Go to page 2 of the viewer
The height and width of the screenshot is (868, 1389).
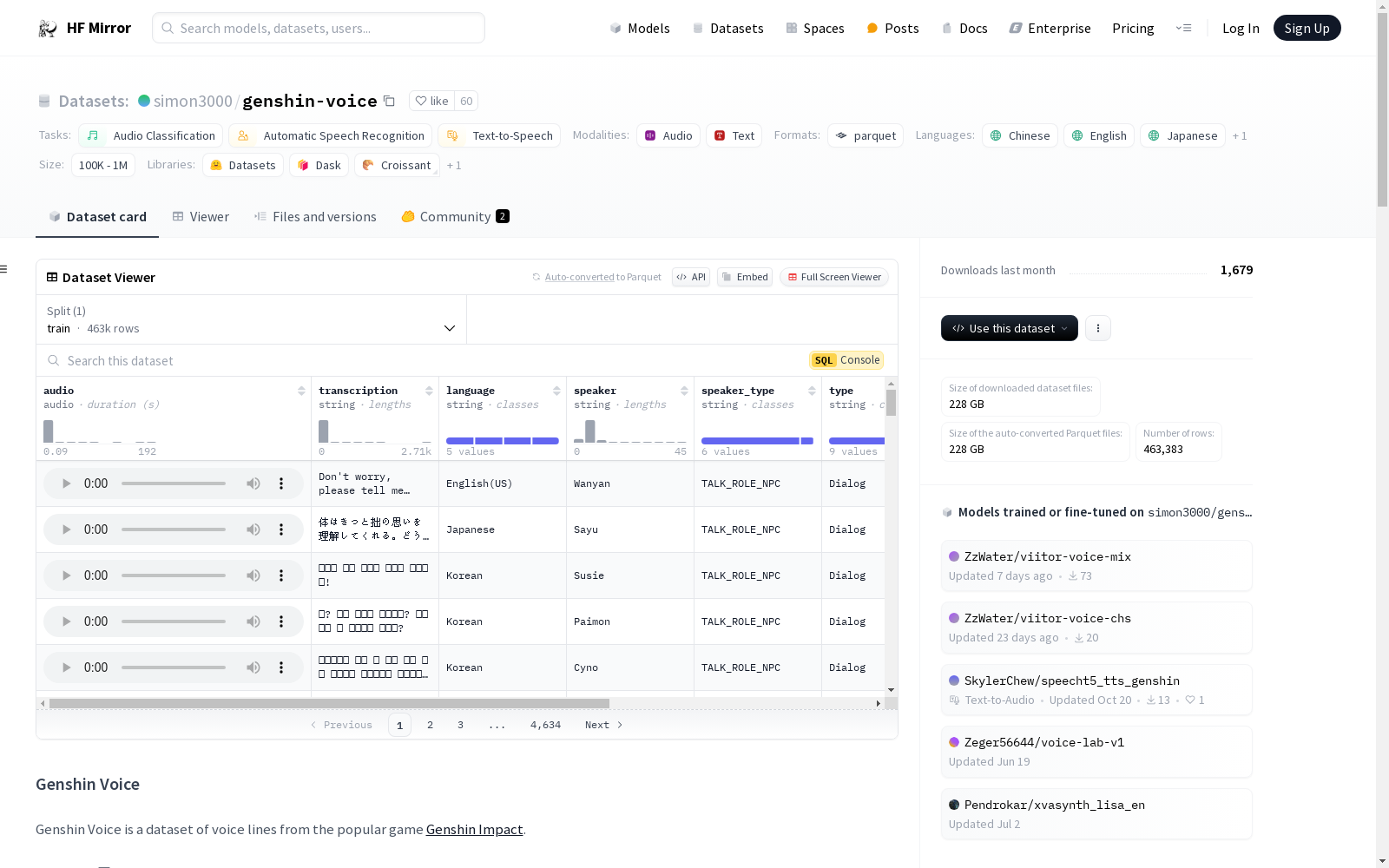point(430,725)
